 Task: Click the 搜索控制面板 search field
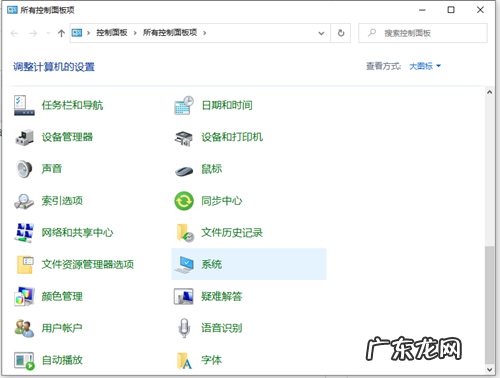423,33
